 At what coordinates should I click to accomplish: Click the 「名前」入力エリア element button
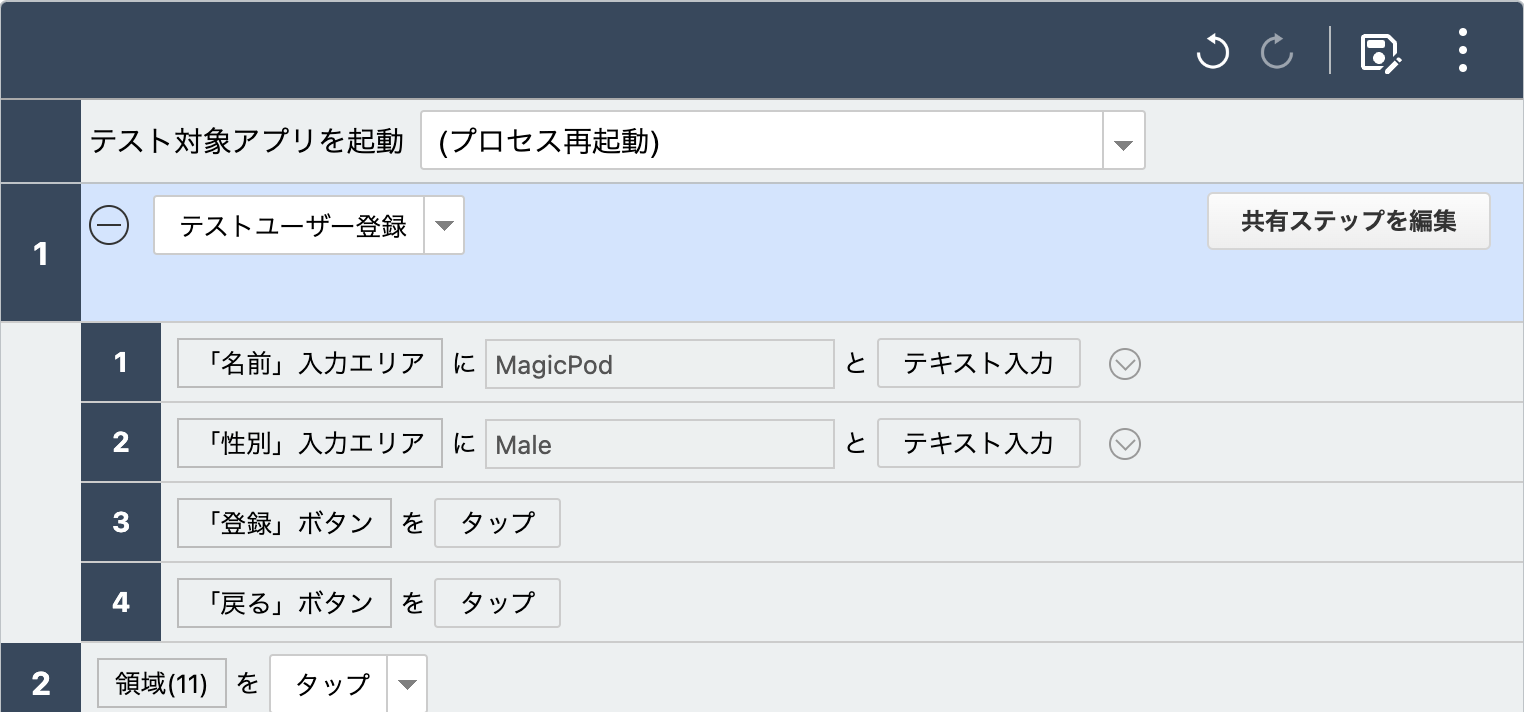[x=310, y=363]
